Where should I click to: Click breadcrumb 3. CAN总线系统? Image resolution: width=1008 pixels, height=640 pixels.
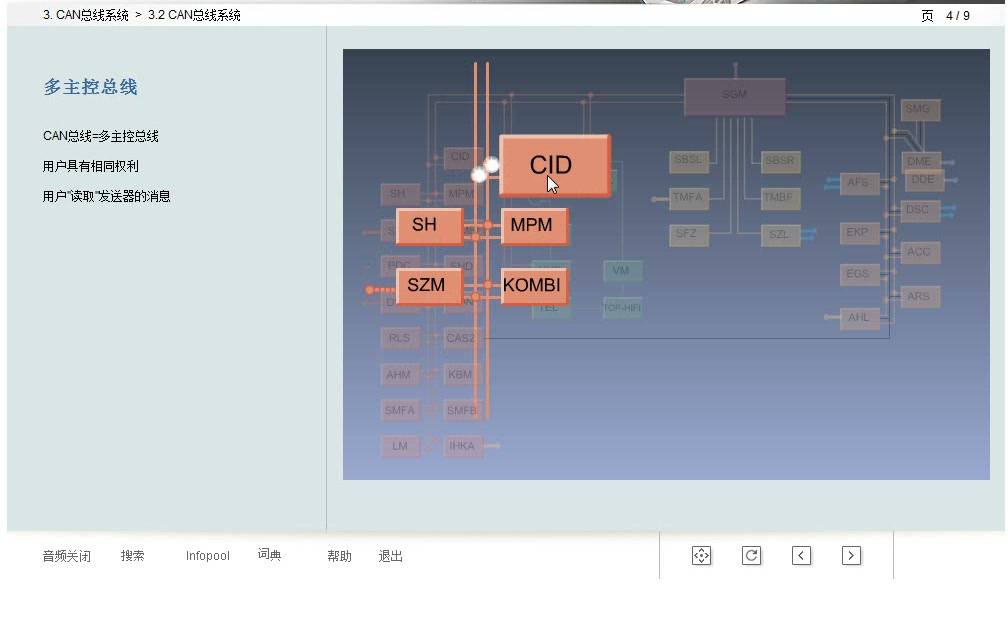tap(86, 15)
